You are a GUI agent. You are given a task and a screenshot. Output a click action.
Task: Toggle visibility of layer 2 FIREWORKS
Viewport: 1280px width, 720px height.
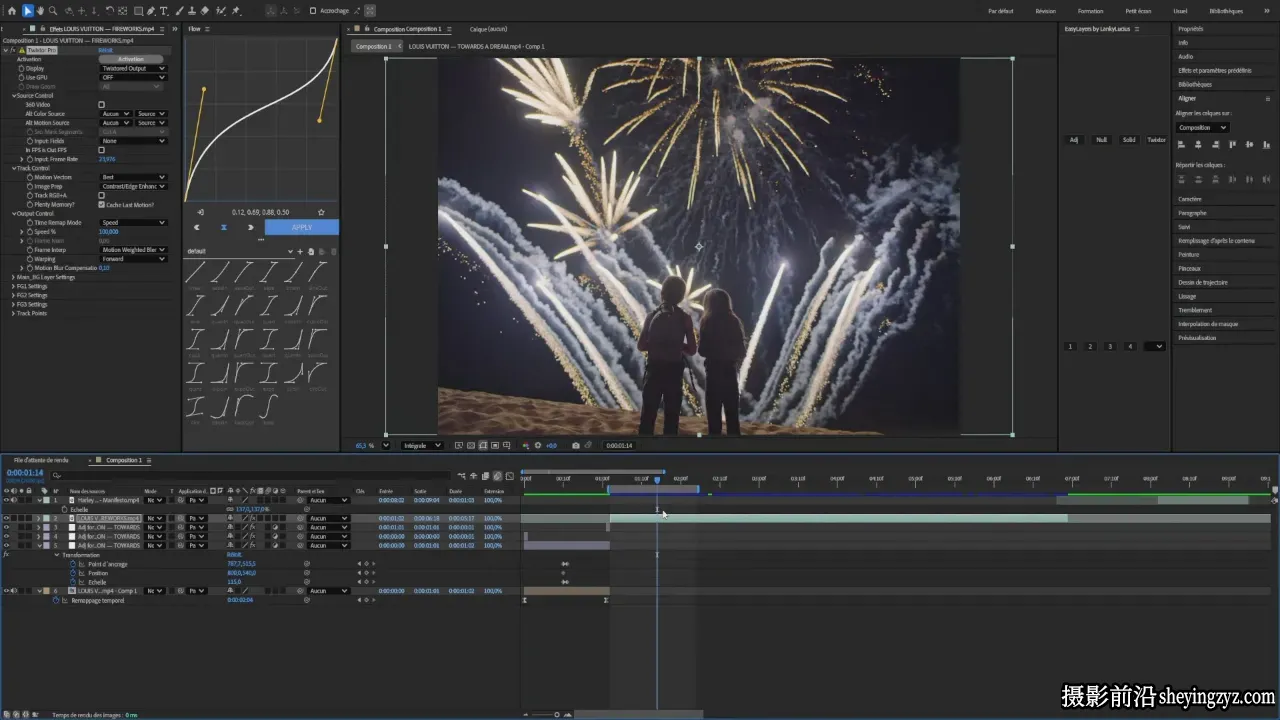pos(6,518)
